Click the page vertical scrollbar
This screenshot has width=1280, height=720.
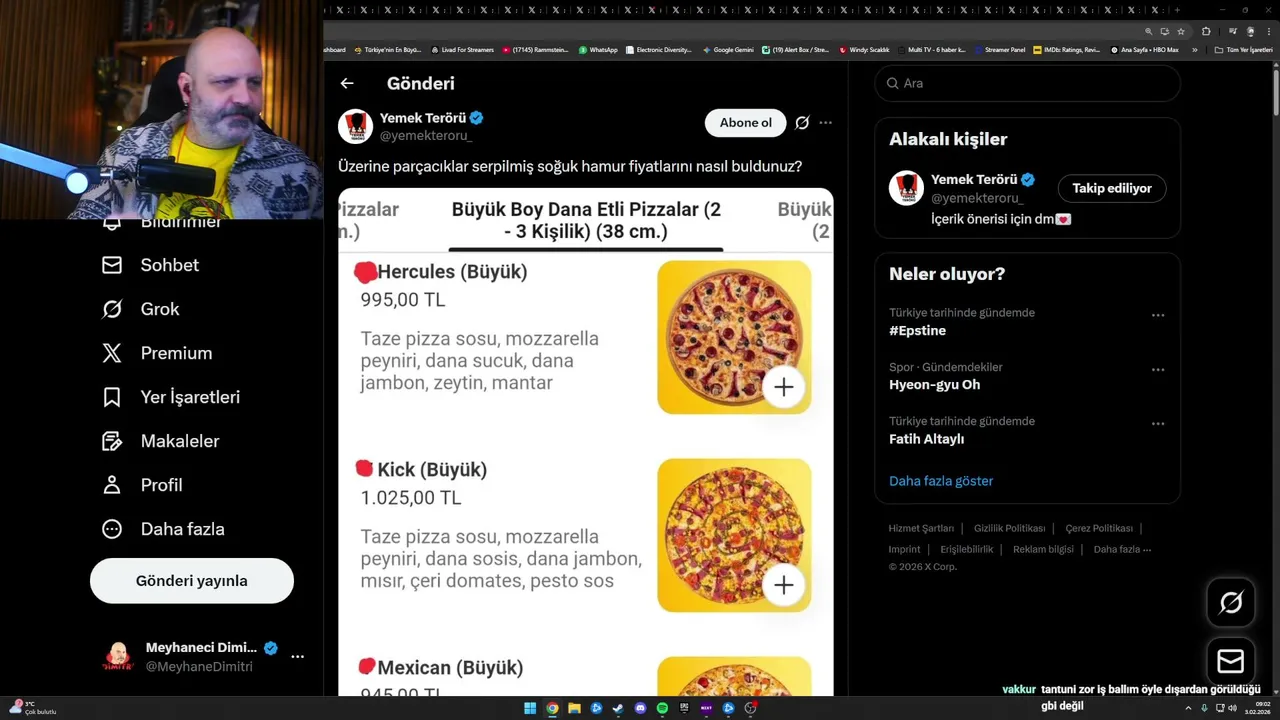1275,95
